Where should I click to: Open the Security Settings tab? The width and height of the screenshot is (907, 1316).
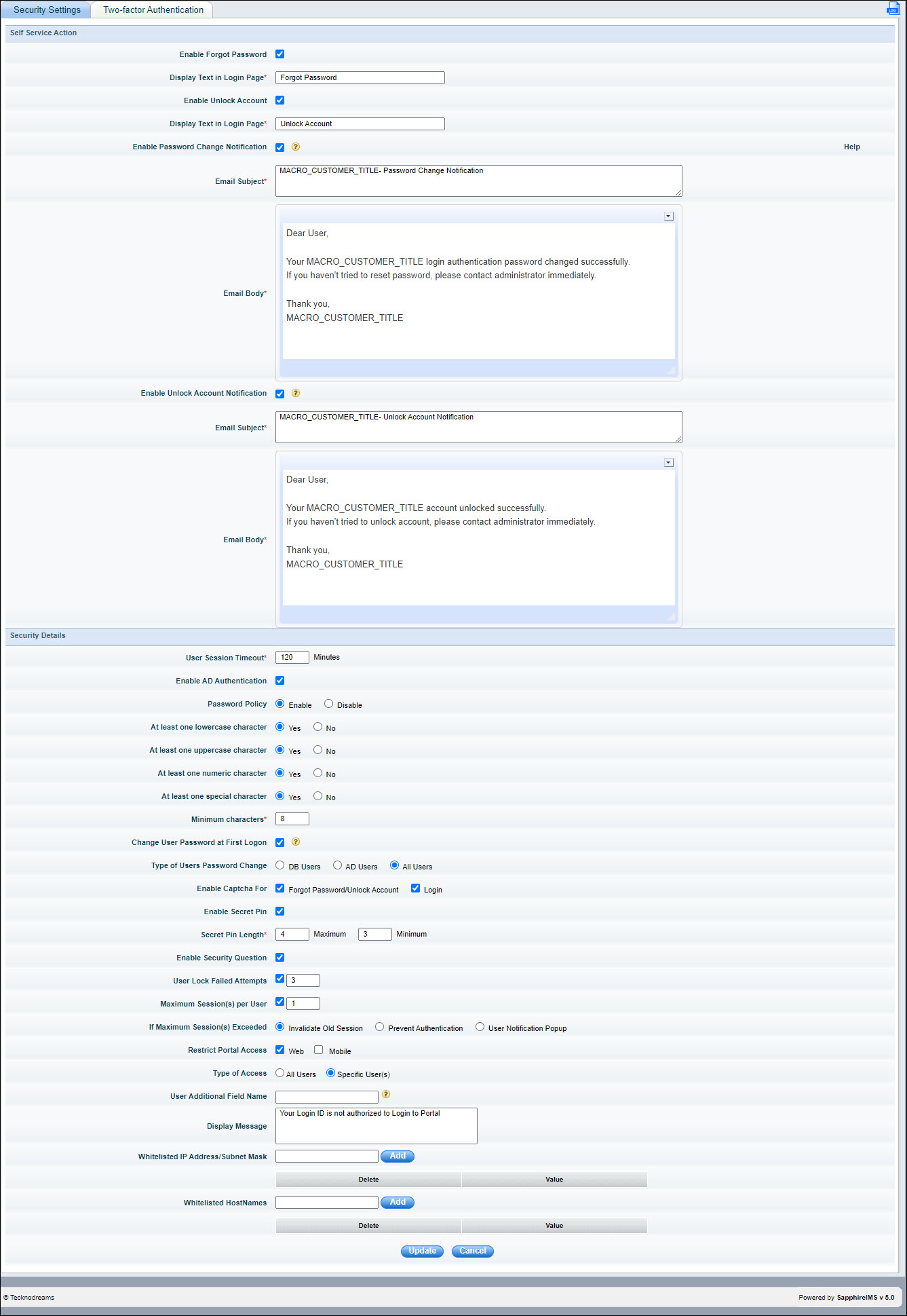[x=47, y=10]
